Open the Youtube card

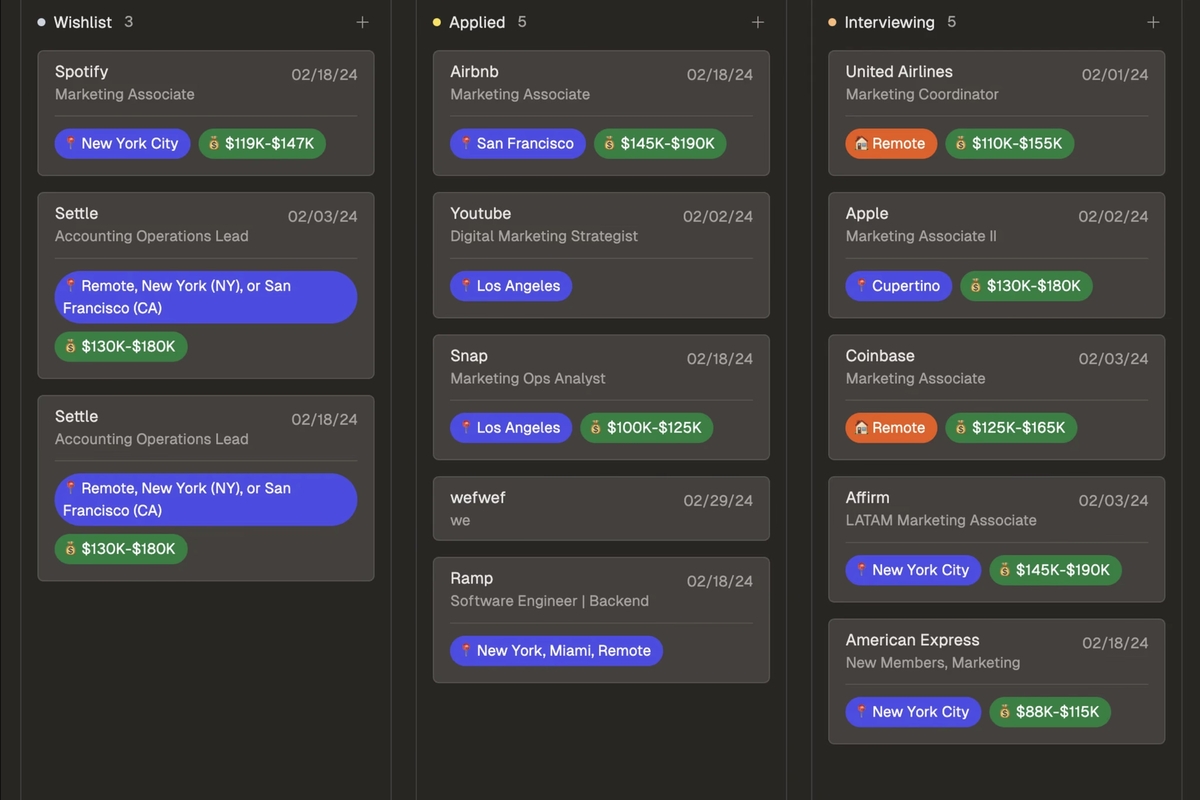pos(601,255)
